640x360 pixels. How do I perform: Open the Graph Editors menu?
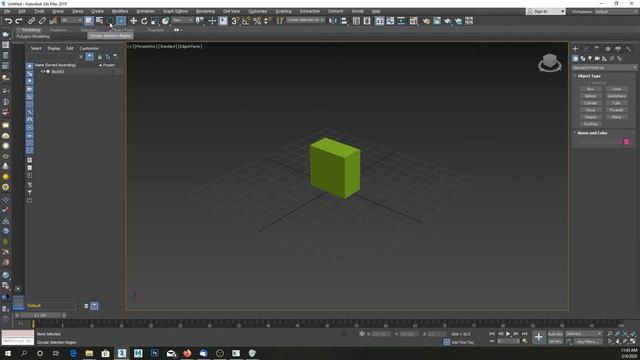pyautogui.click(x=175, y=11)
